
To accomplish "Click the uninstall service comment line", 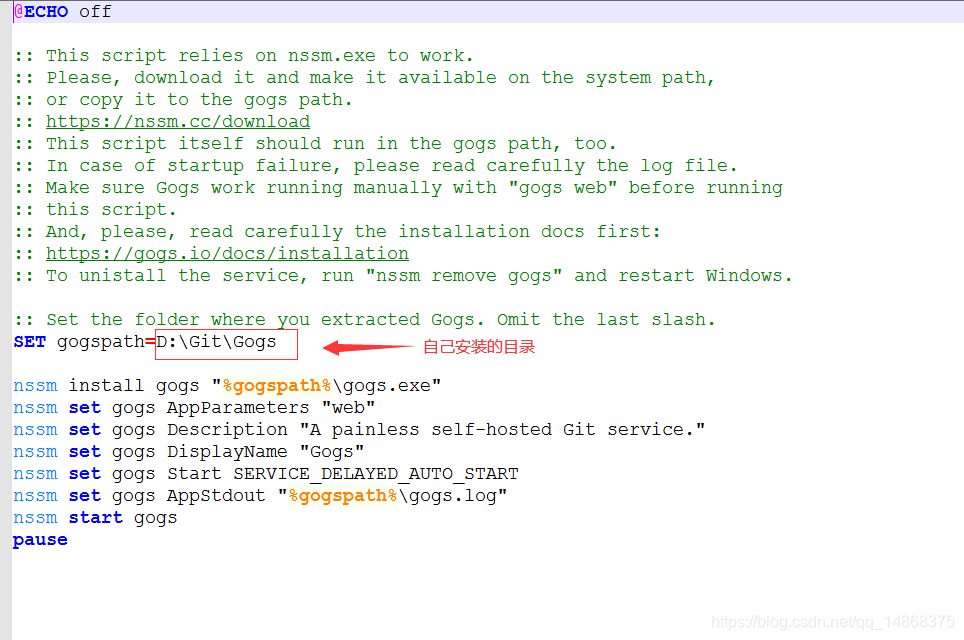I will point(400,275).
